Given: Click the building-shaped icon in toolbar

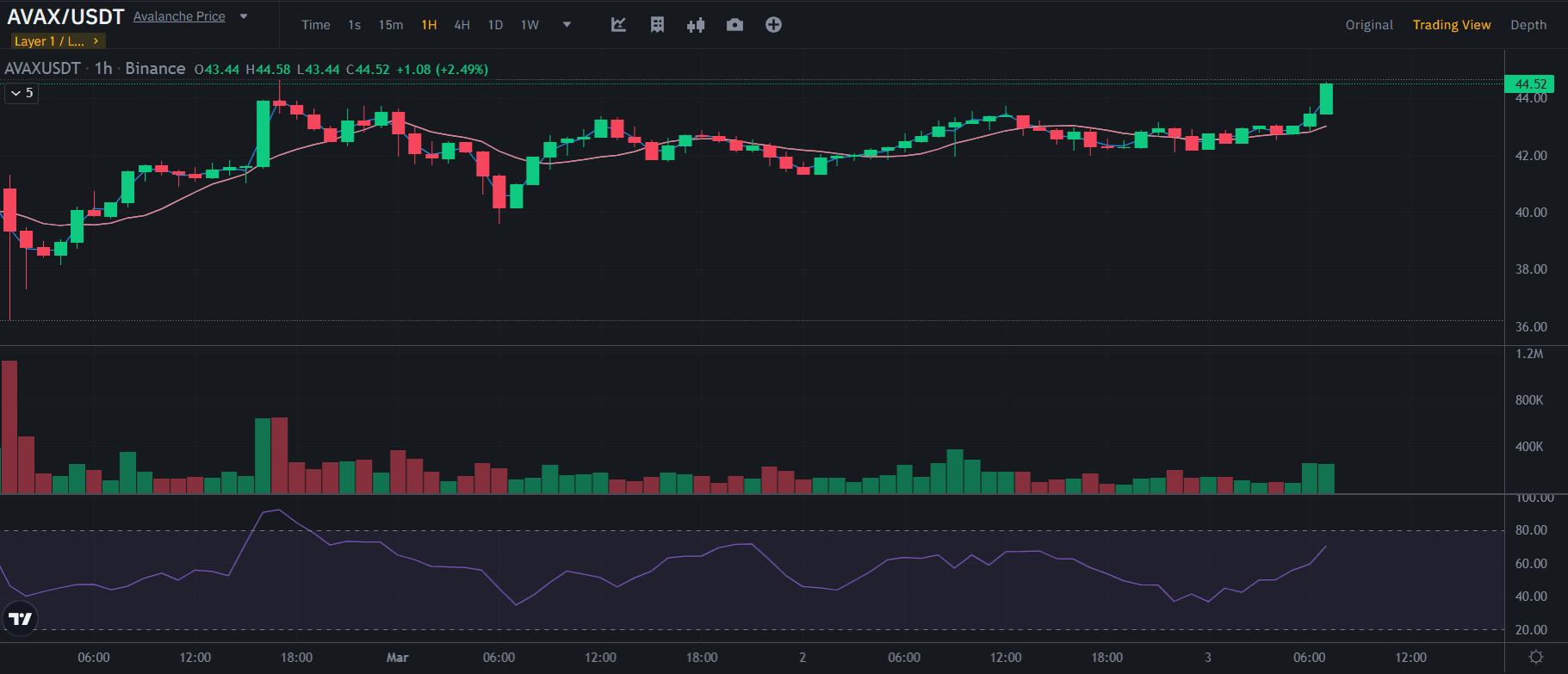Looking at the screenshot, I should click(x=657, y=25).
